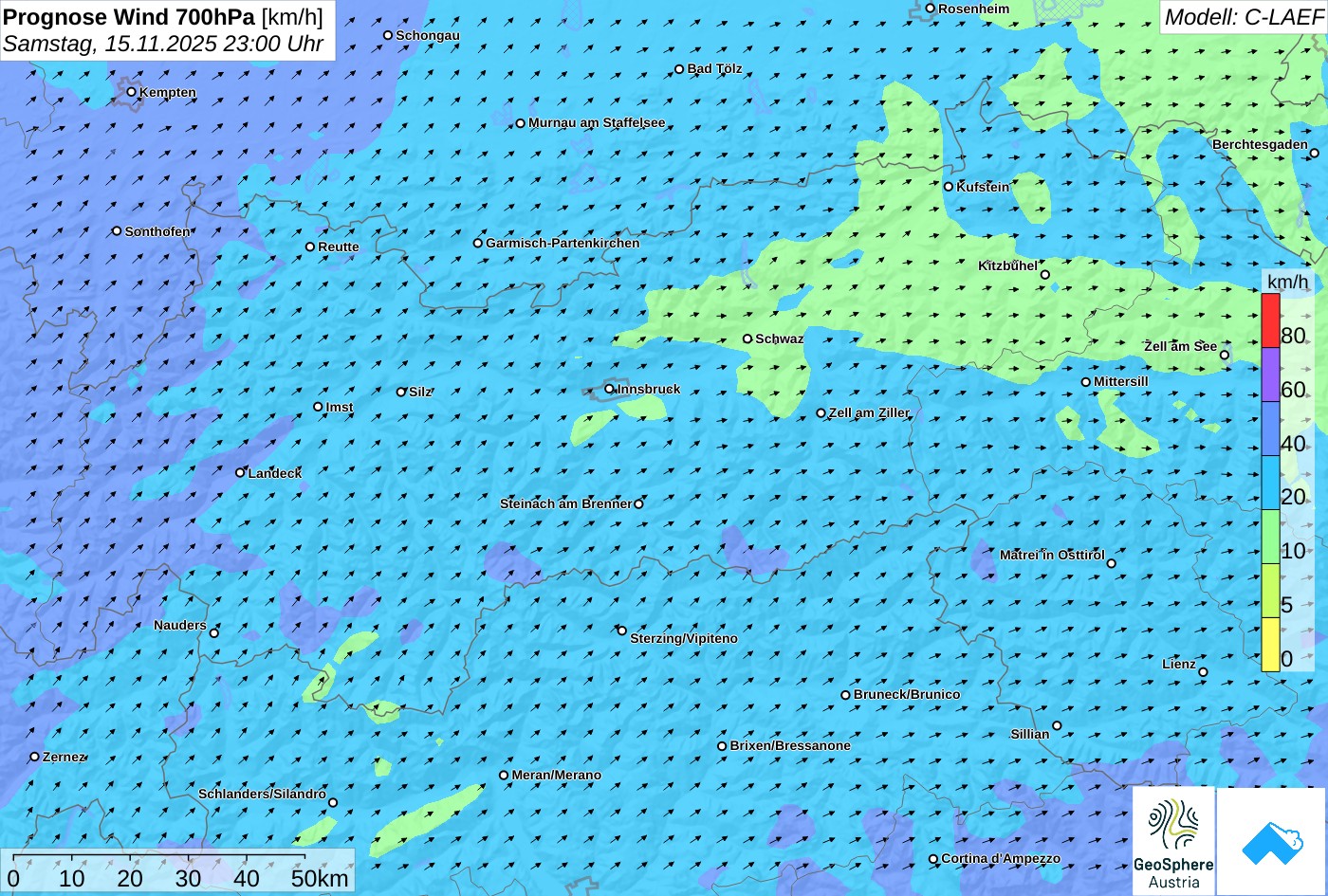The image size is (1328, 896).
Task: Click the Sterzing/Vipiteno label
Action: pos(684,638)
